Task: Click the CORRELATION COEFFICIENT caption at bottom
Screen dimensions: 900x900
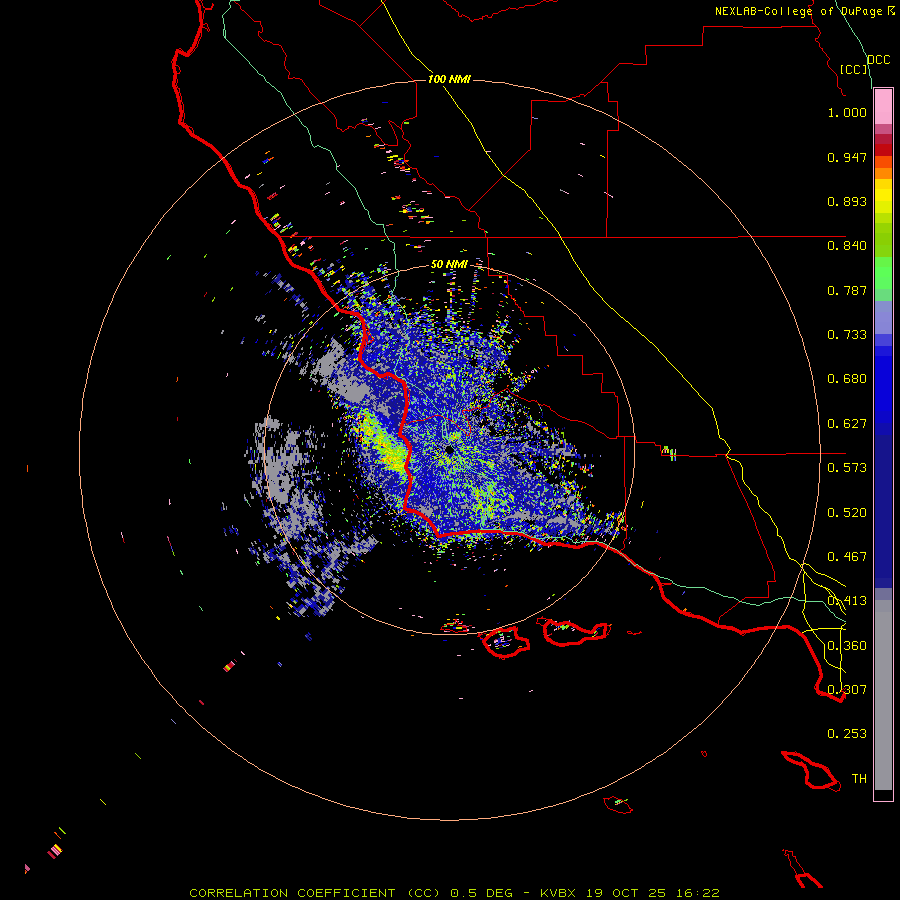Action: pos(454,893)
